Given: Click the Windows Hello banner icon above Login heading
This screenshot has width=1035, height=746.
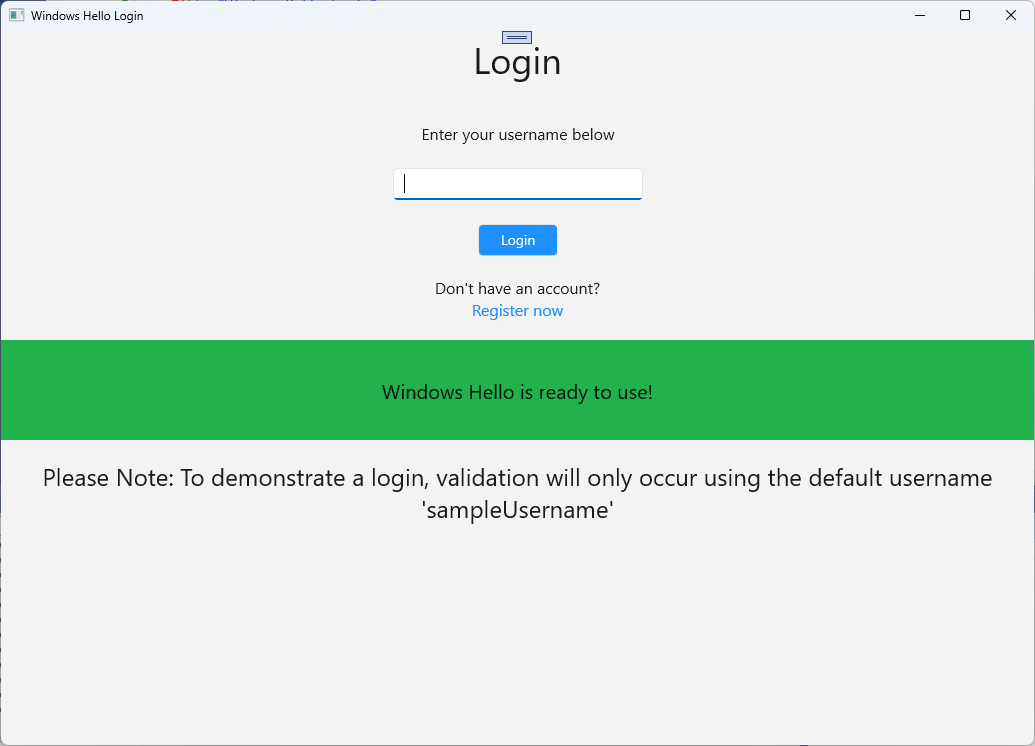Looking at the screenshot, I should tap(516, 37).
